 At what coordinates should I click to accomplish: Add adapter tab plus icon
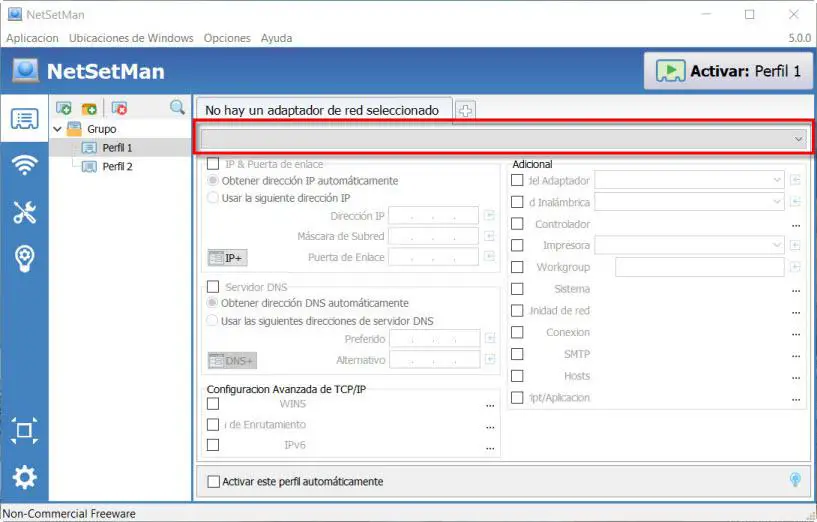465,110
